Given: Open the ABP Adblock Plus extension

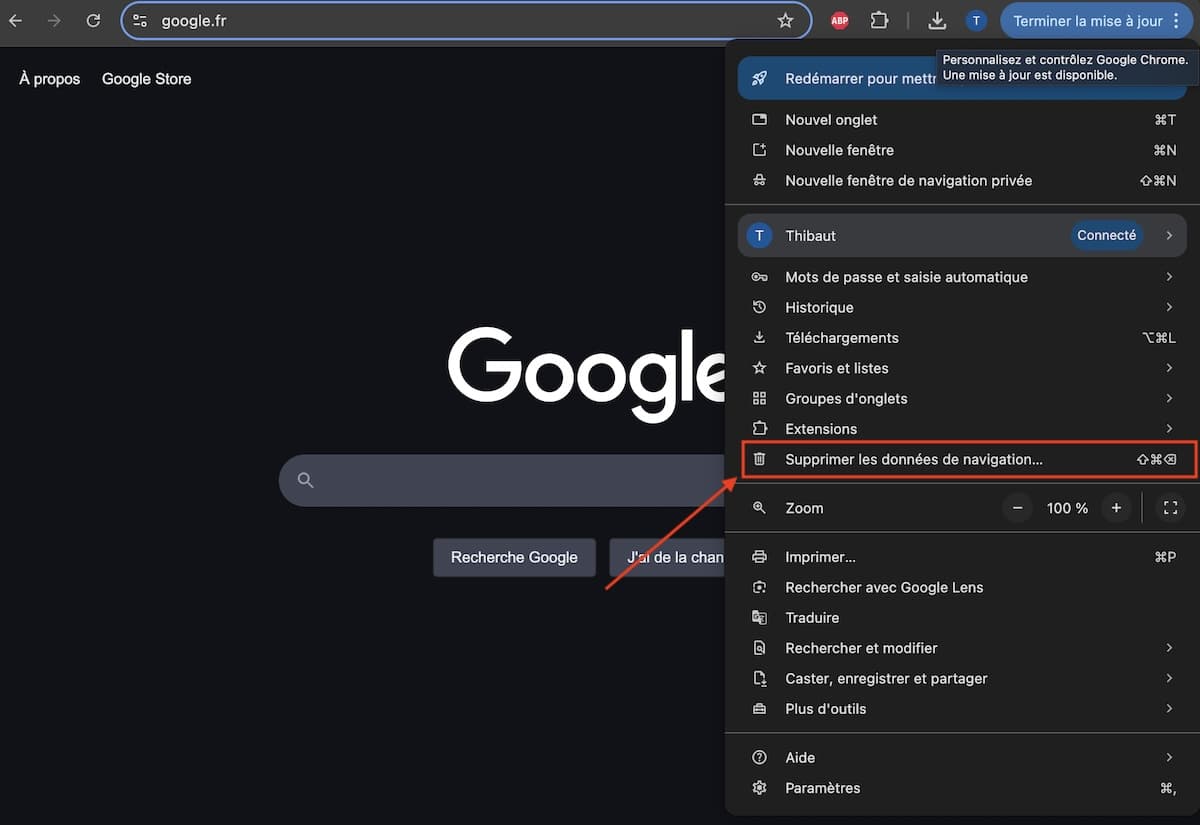Looking at the screenshot, I should (x=840, y=20).
